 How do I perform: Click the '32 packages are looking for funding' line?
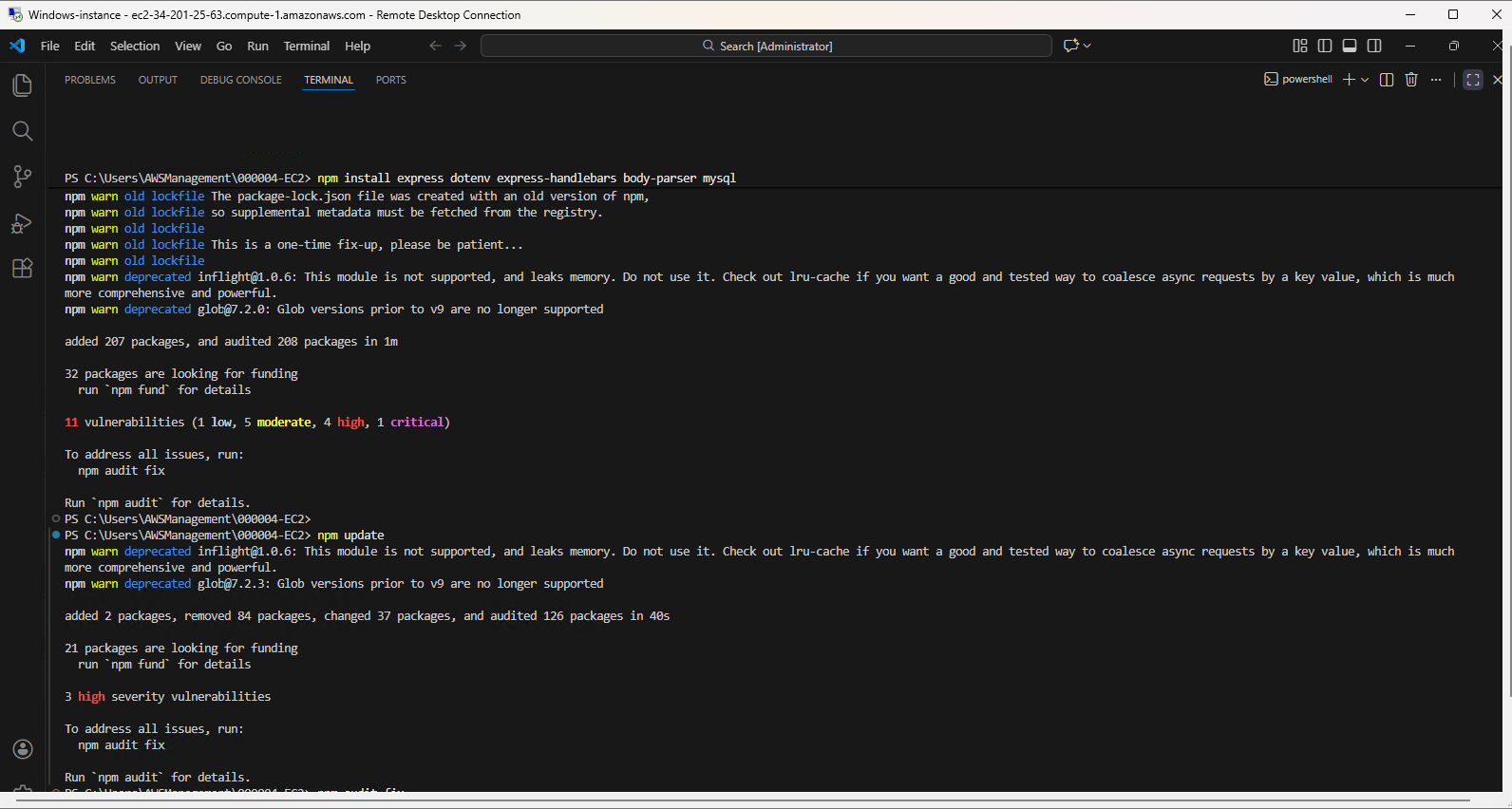pyautogui.click(x=181, y=373)
